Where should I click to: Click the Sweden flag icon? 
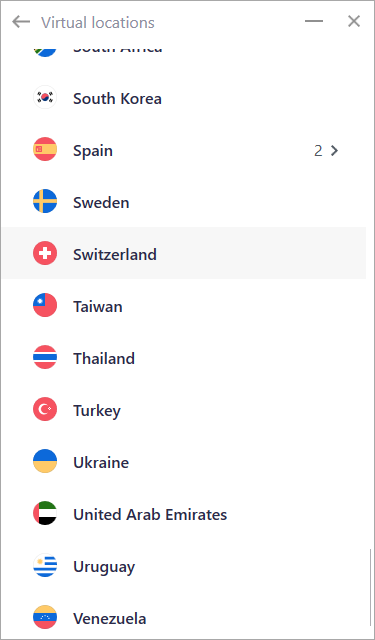[45, 201]
